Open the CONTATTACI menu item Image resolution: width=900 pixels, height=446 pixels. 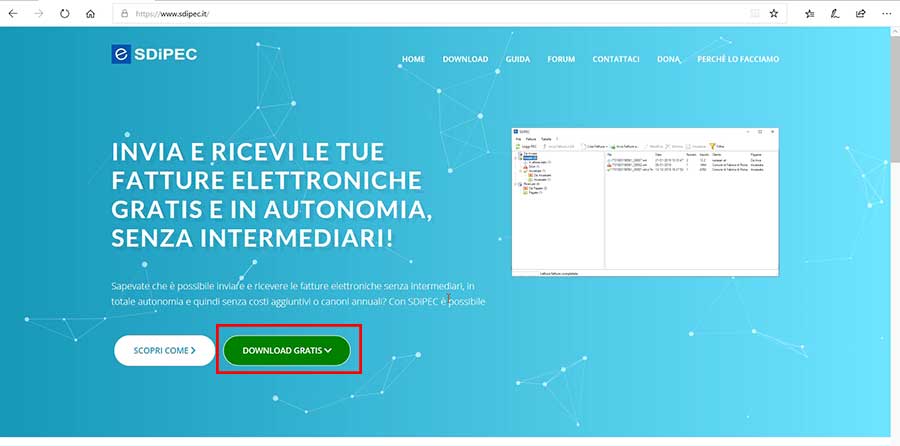tap(616, 59)
